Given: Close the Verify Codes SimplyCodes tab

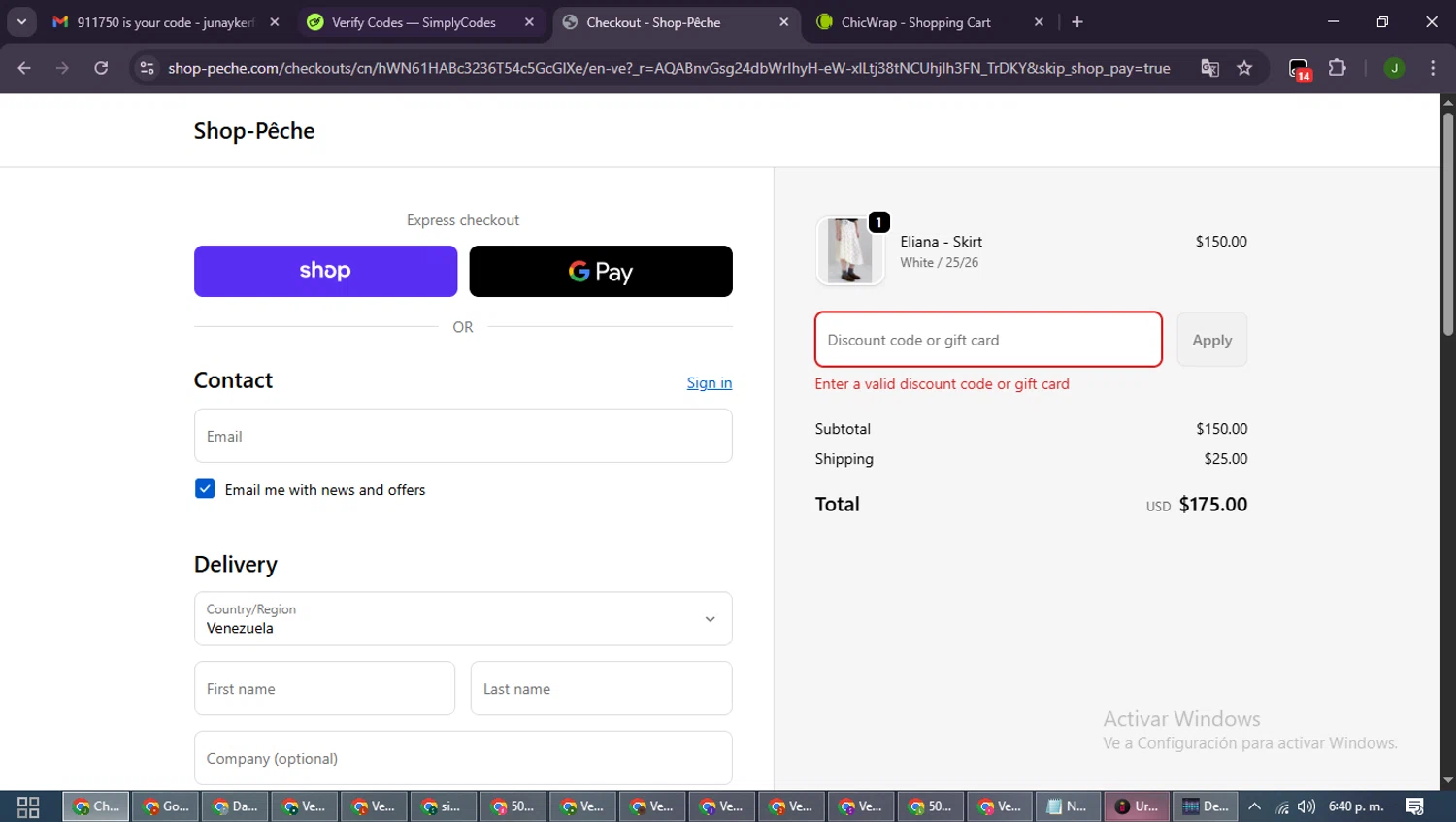Looking at the screenshot, I should point(529,22).
